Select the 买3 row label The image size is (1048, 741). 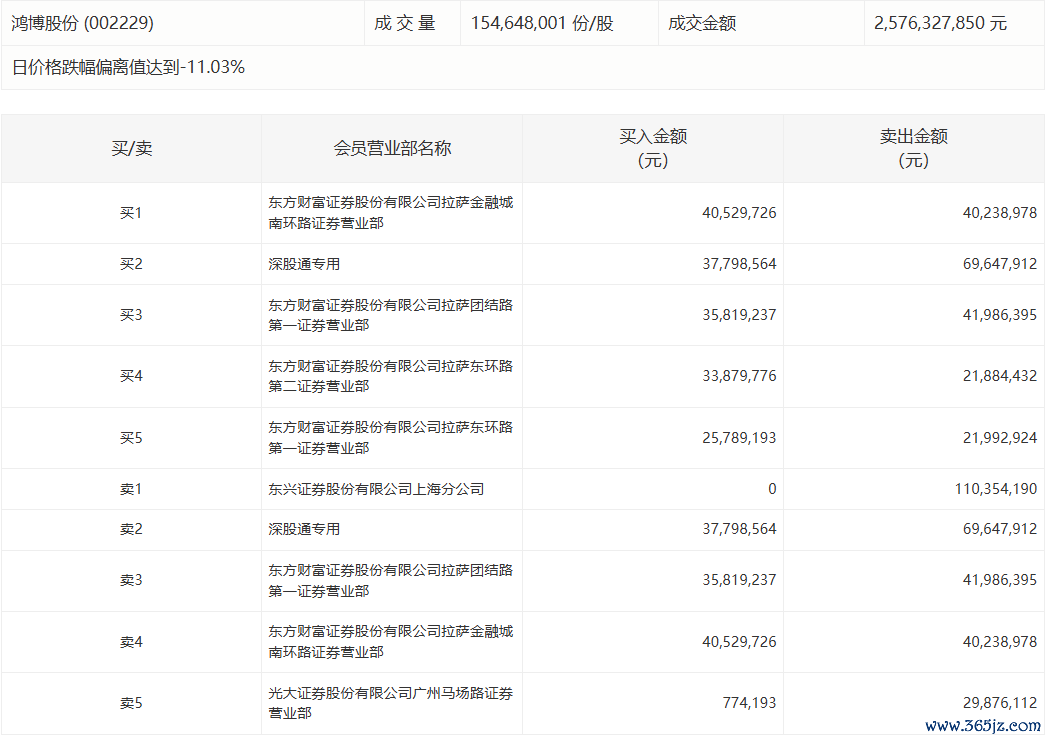tap(131, 315)
